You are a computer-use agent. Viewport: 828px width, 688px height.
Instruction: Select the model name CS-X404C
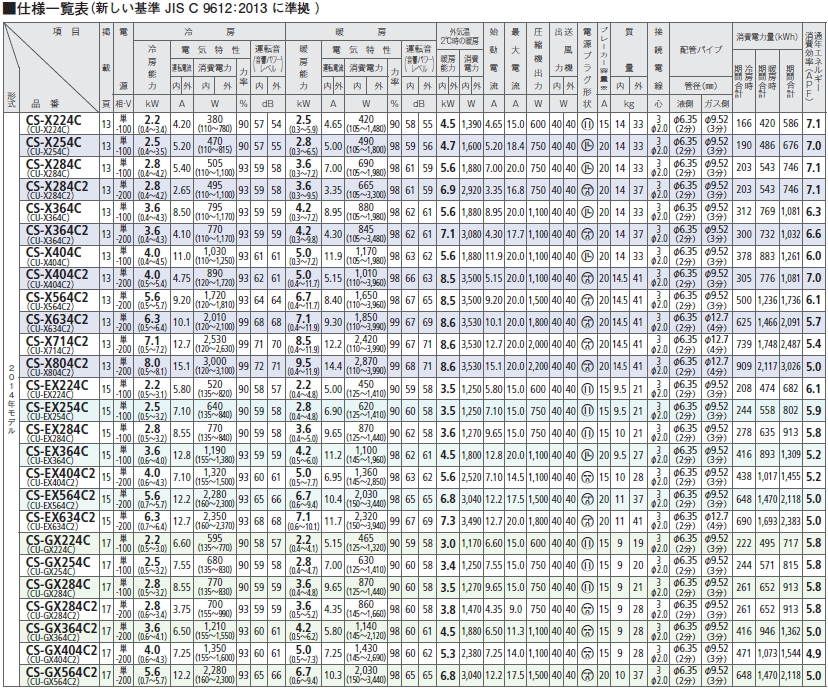coord(54,253)
